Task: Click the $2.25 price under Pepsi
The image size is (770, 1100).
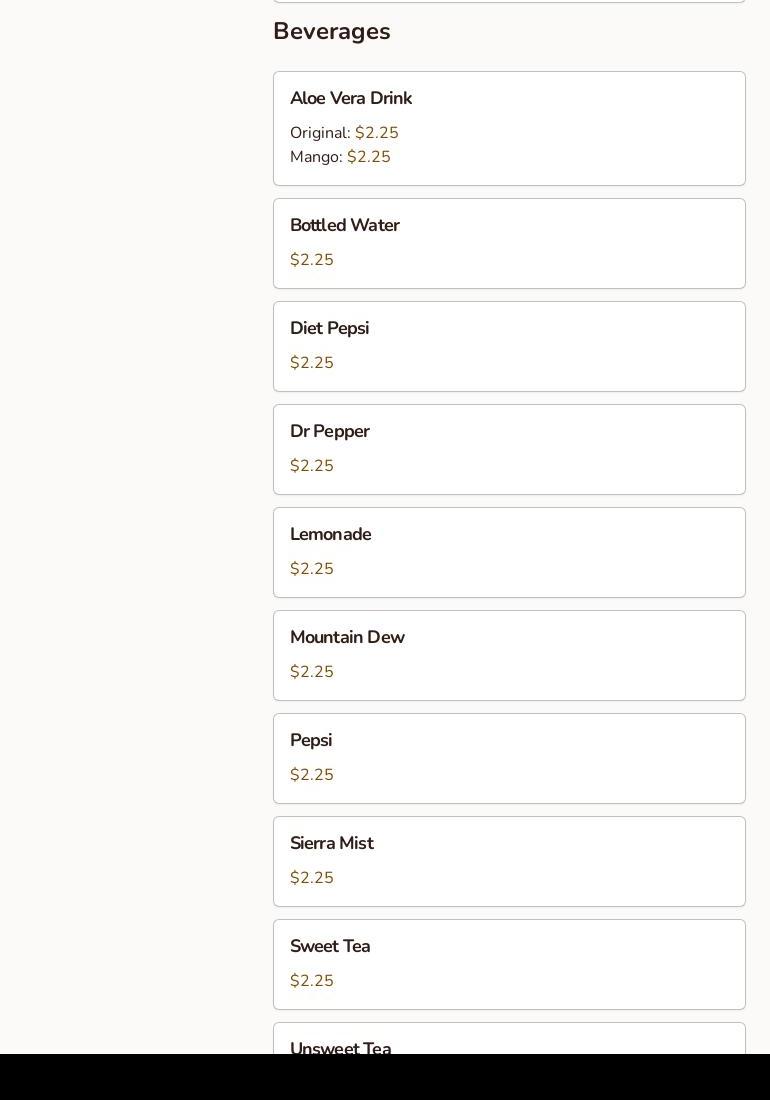Action: pos(312,775)
